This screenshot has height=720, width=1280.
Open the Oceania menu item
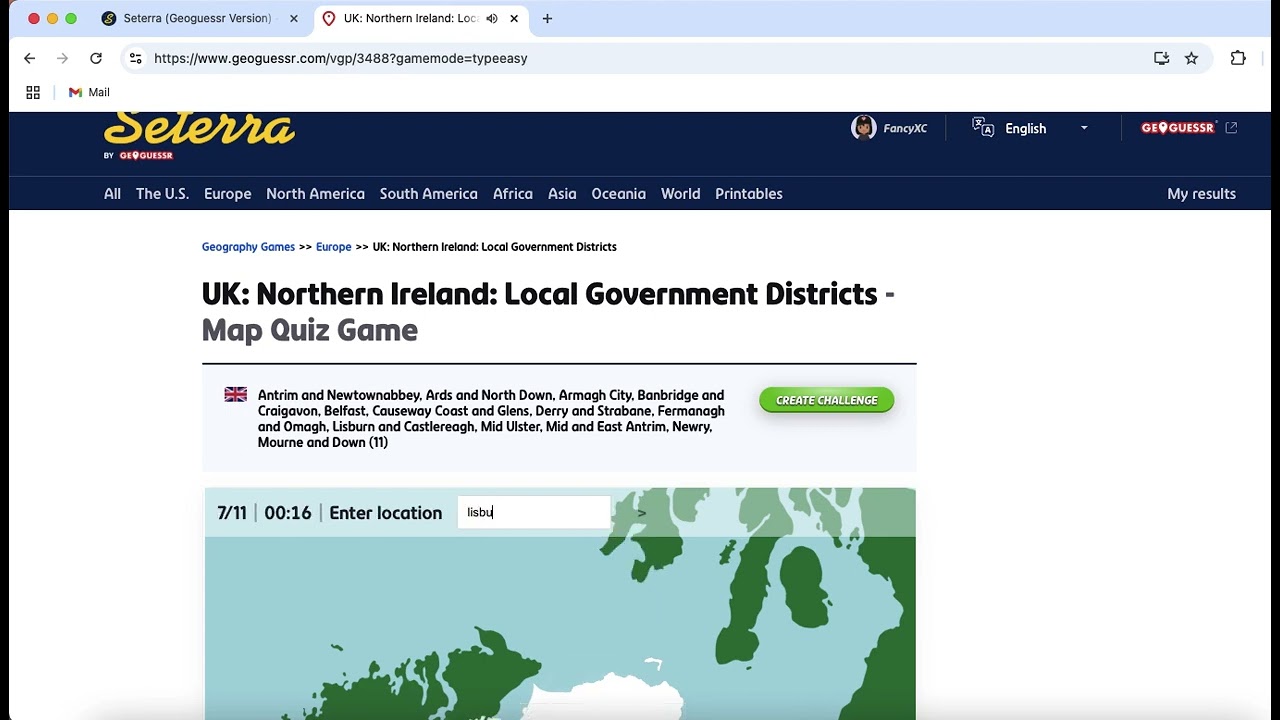(619, 194)
